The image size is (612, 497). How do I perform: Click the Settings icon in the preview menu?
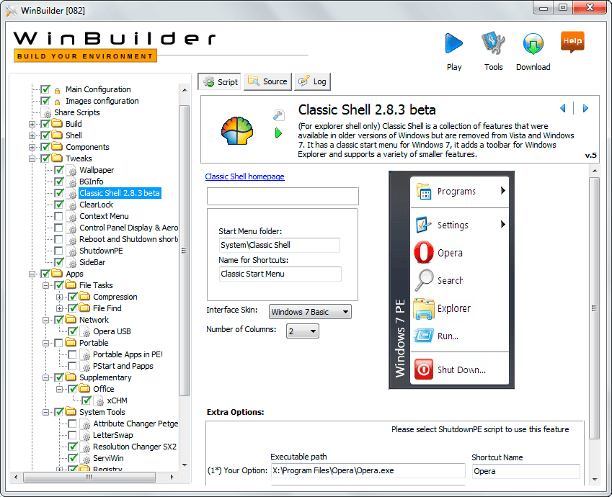(423, 224)
